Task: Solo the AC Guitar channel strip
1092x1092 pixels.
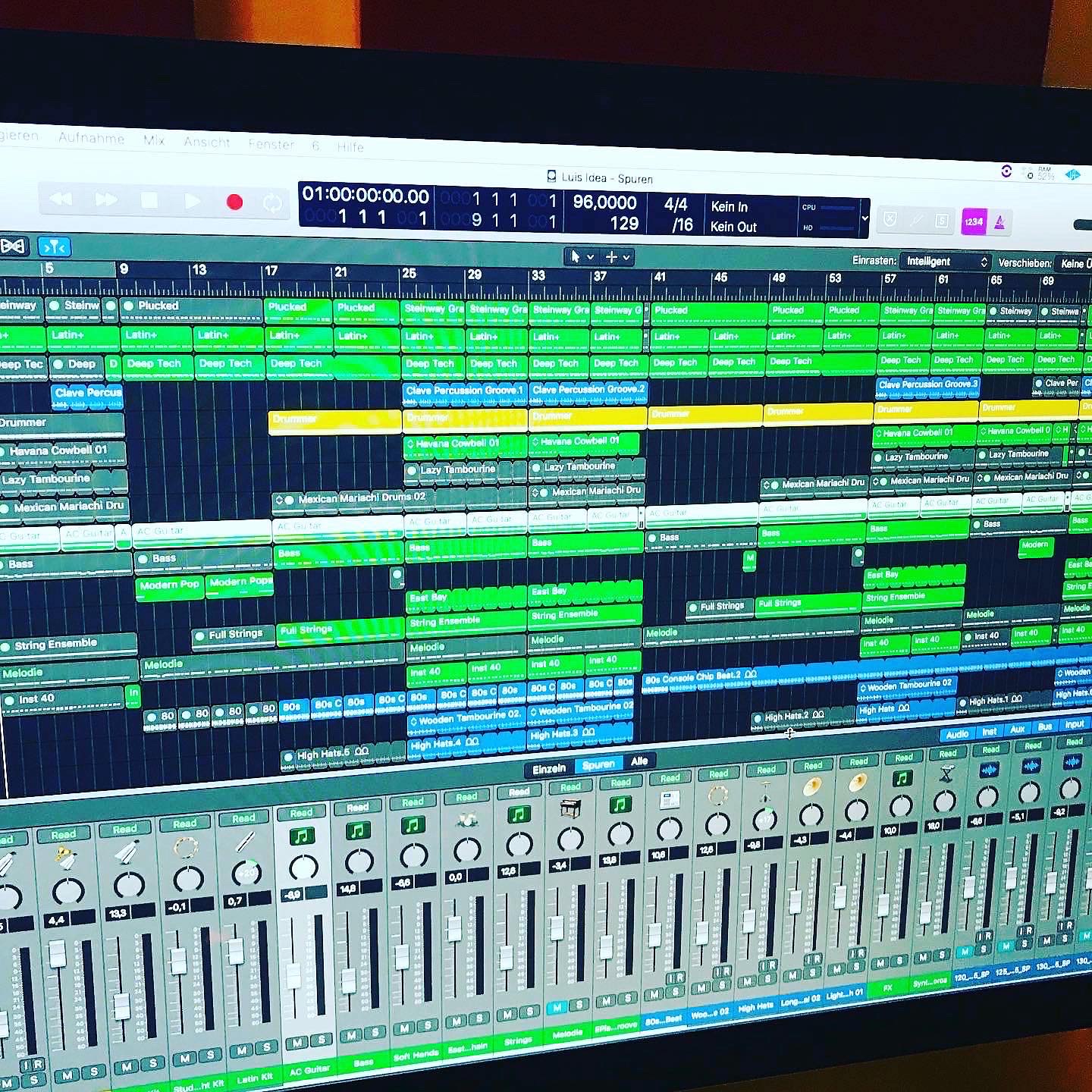Action: [x=322, y=1040]
